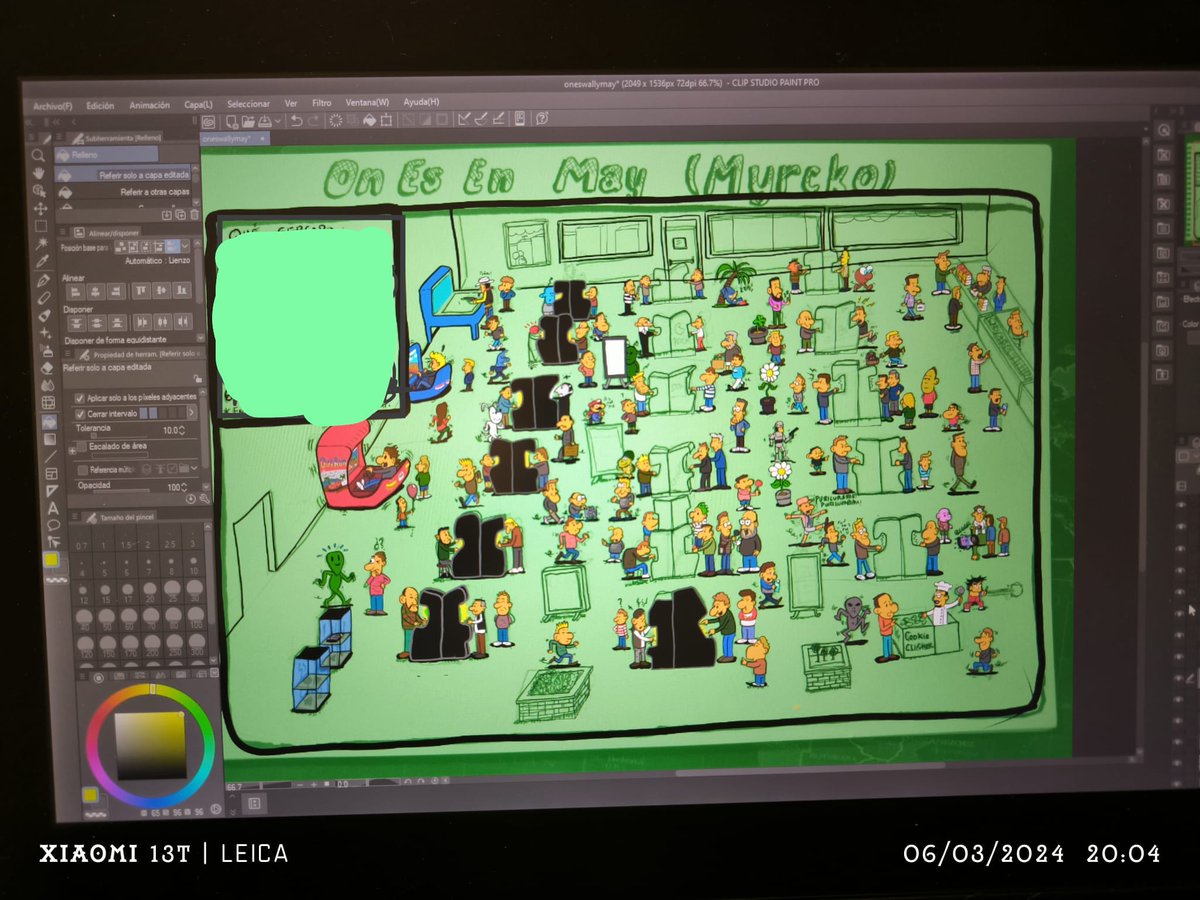This screenshot has height=900, width=1200.
Task: Switch to the transparent color swatch
Action: coord(56,580)
